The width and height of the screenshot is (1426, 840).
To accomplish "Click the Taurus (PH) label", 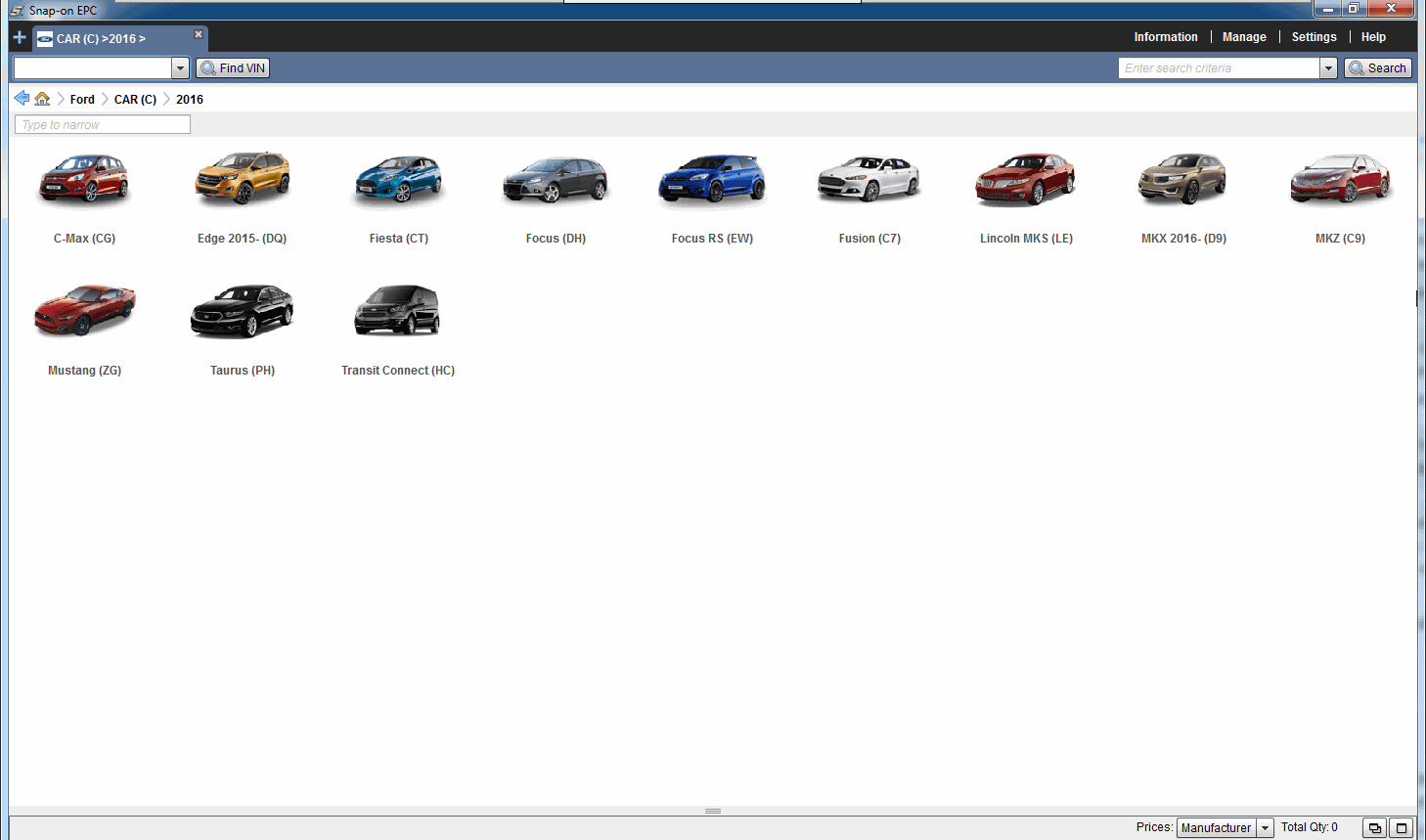I will pos(243,371).
